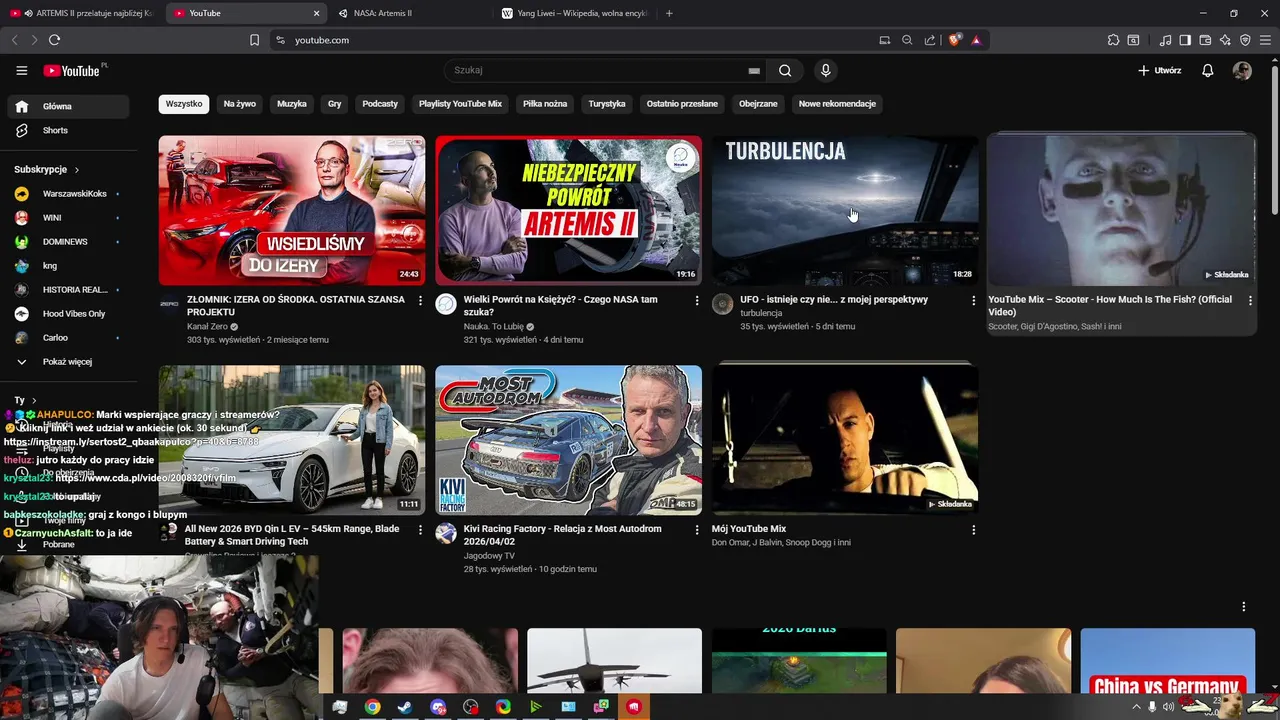Click the share page icon in address bar

pyautogui.click(x=930, y=40)
